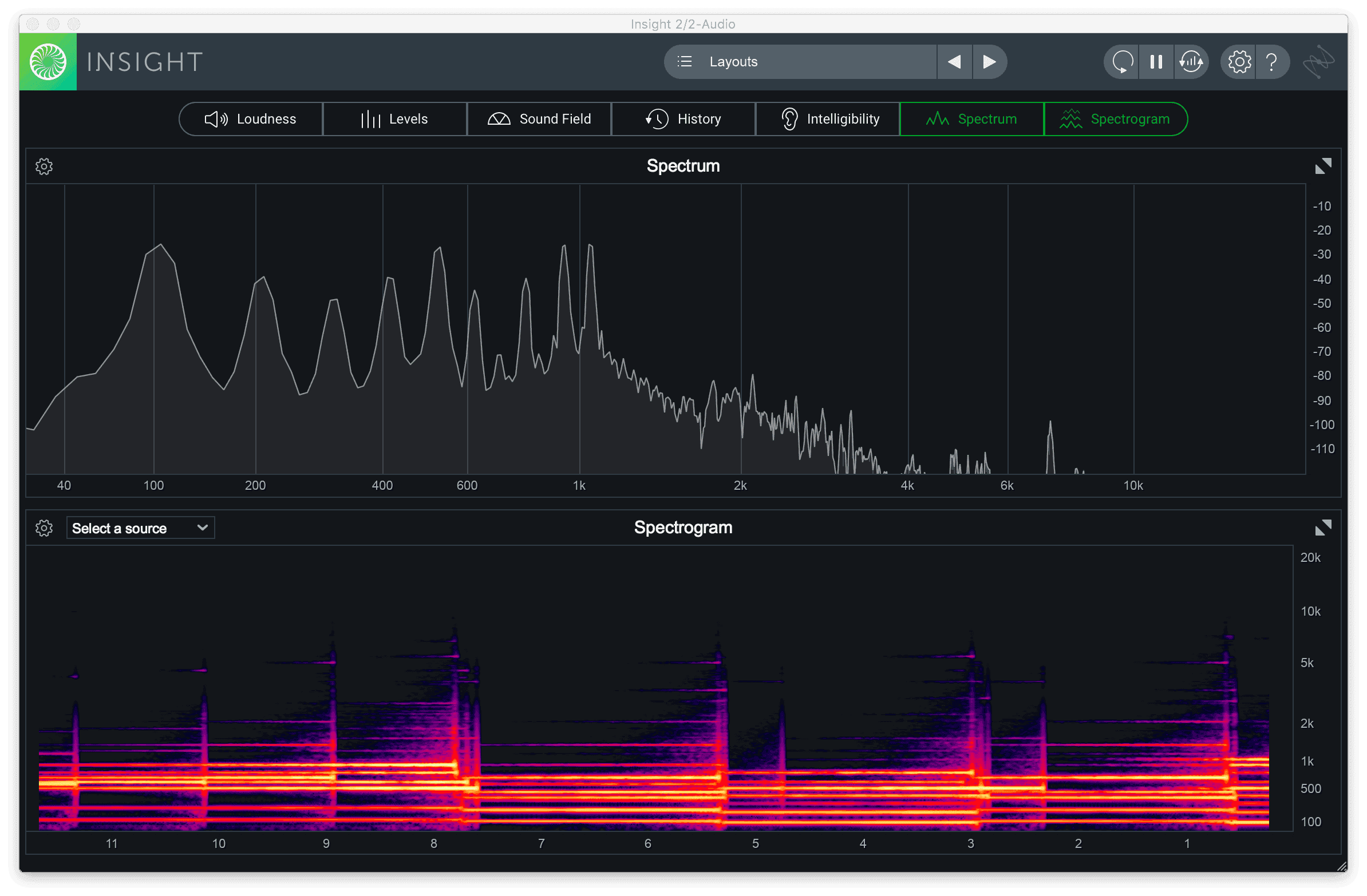
Task: Maximize the Spectrum panel with the arrows icon
Action: pos(1323,166)
